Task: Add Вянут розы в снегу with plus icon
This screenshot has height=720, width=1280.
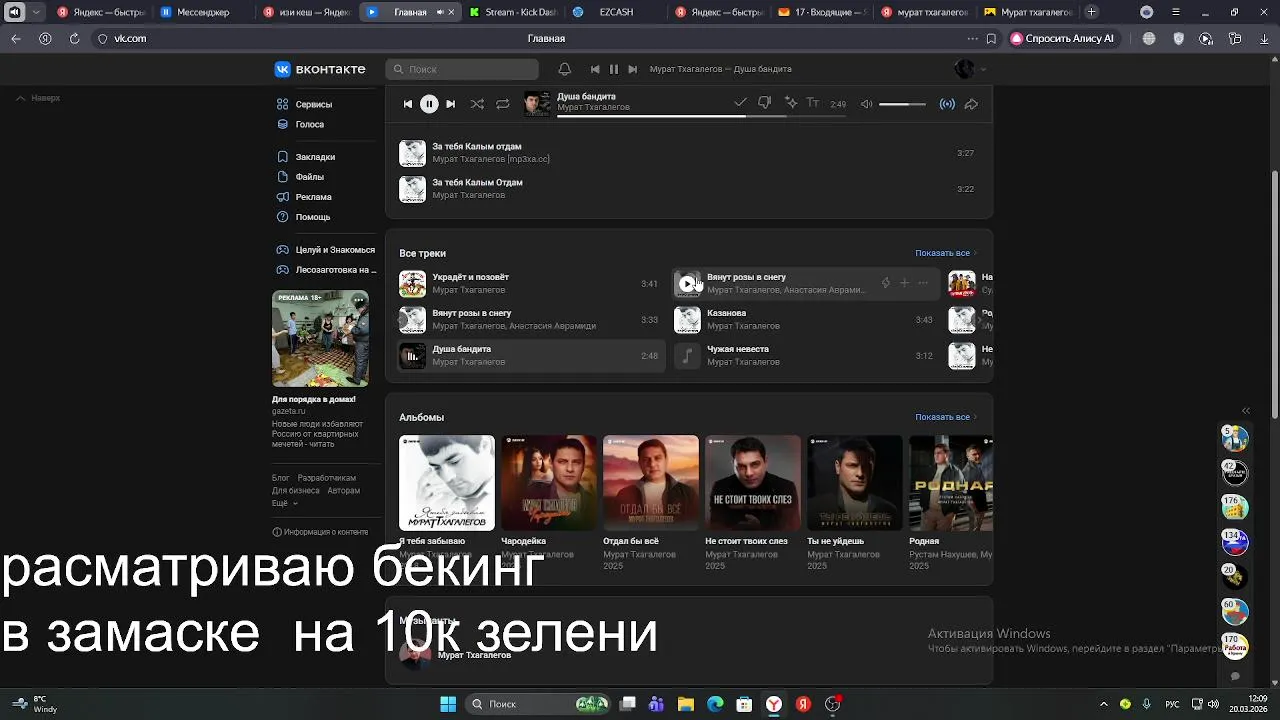Action: point(904,283)
